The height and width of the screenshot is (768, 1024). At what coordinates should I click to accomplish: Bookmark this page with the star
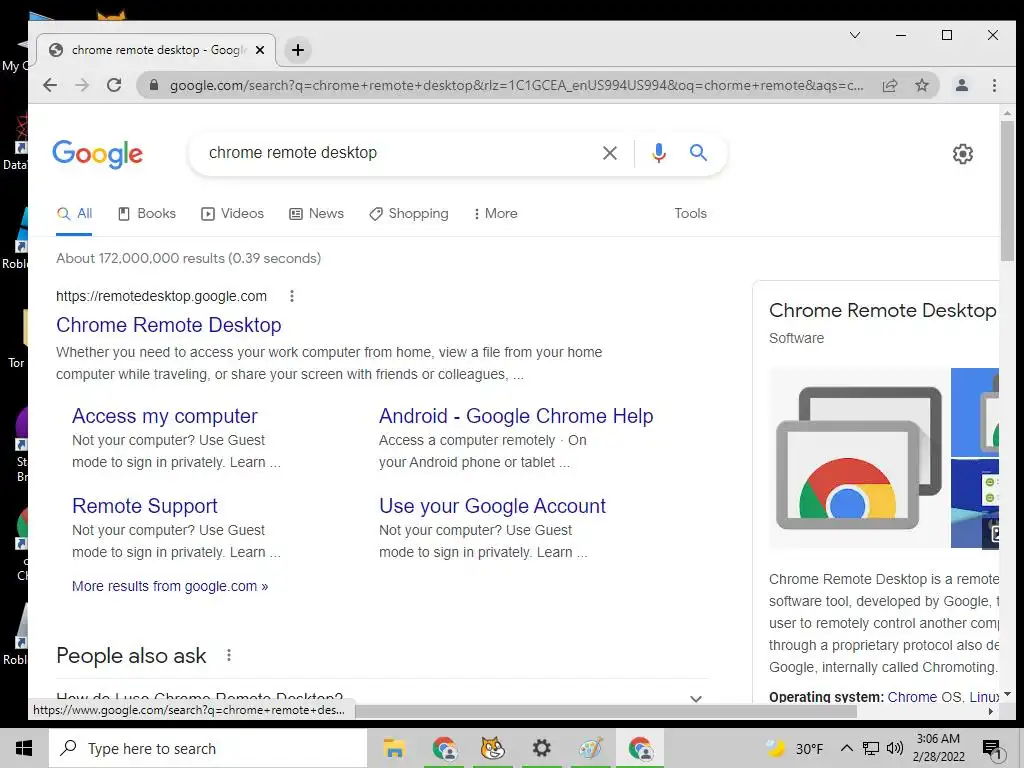(x=921, y=85)
